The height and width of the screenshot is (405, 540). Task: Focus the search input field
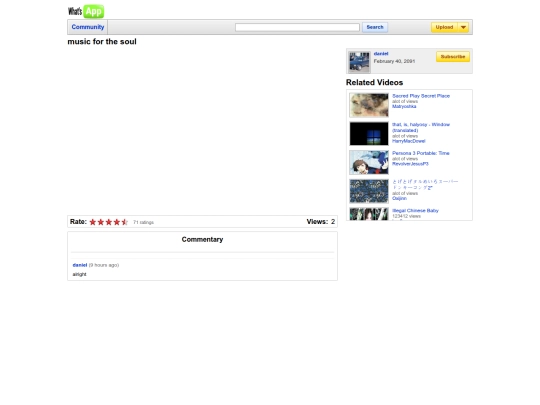297,27
